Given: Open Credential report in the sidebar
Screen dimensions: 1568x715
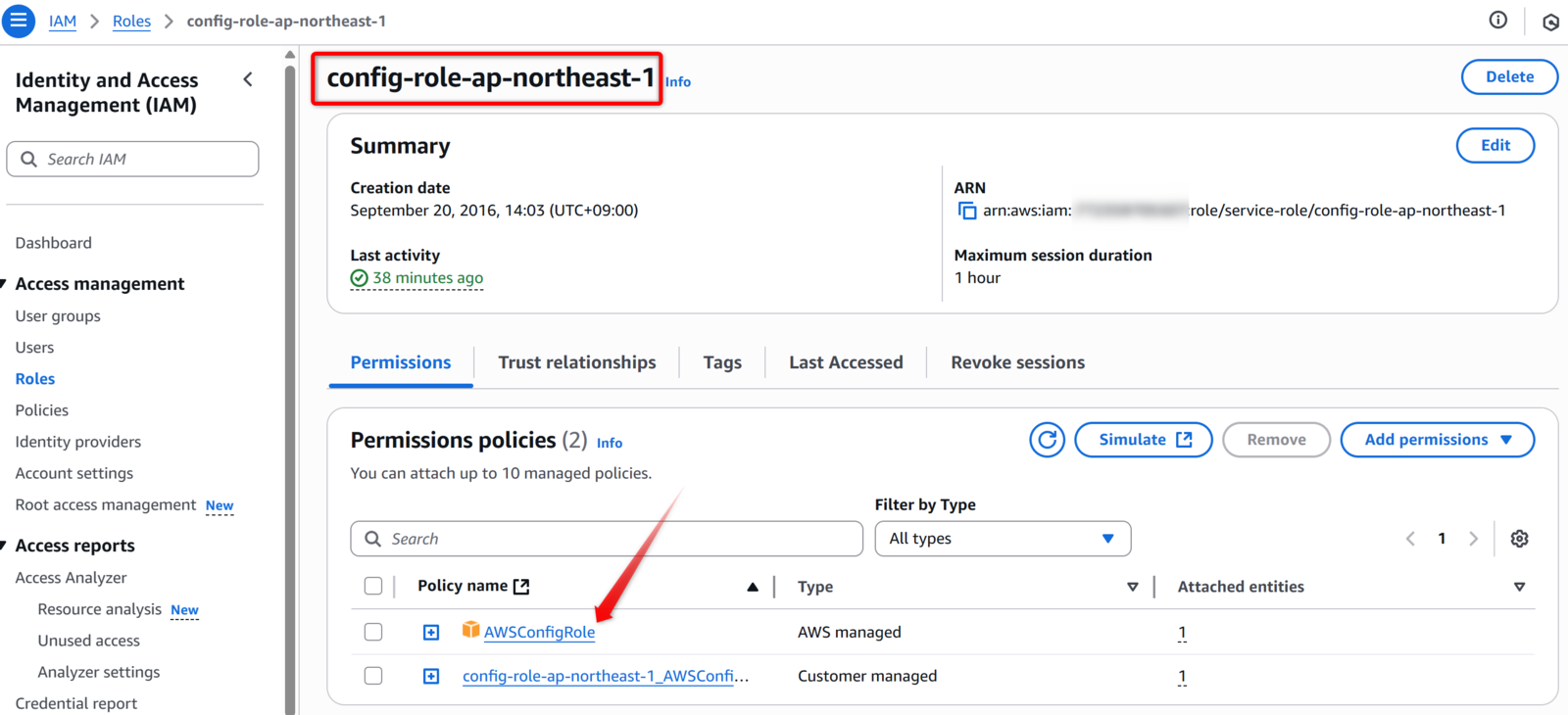Looking at the screenshot, I should 76,703.
